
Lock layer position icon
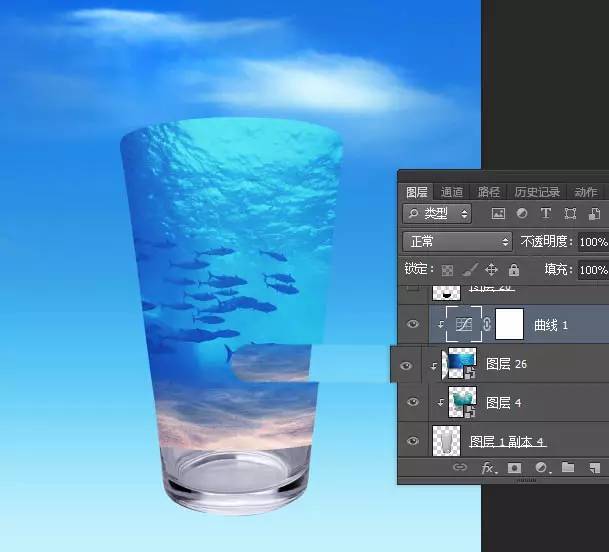pos(491,270)
